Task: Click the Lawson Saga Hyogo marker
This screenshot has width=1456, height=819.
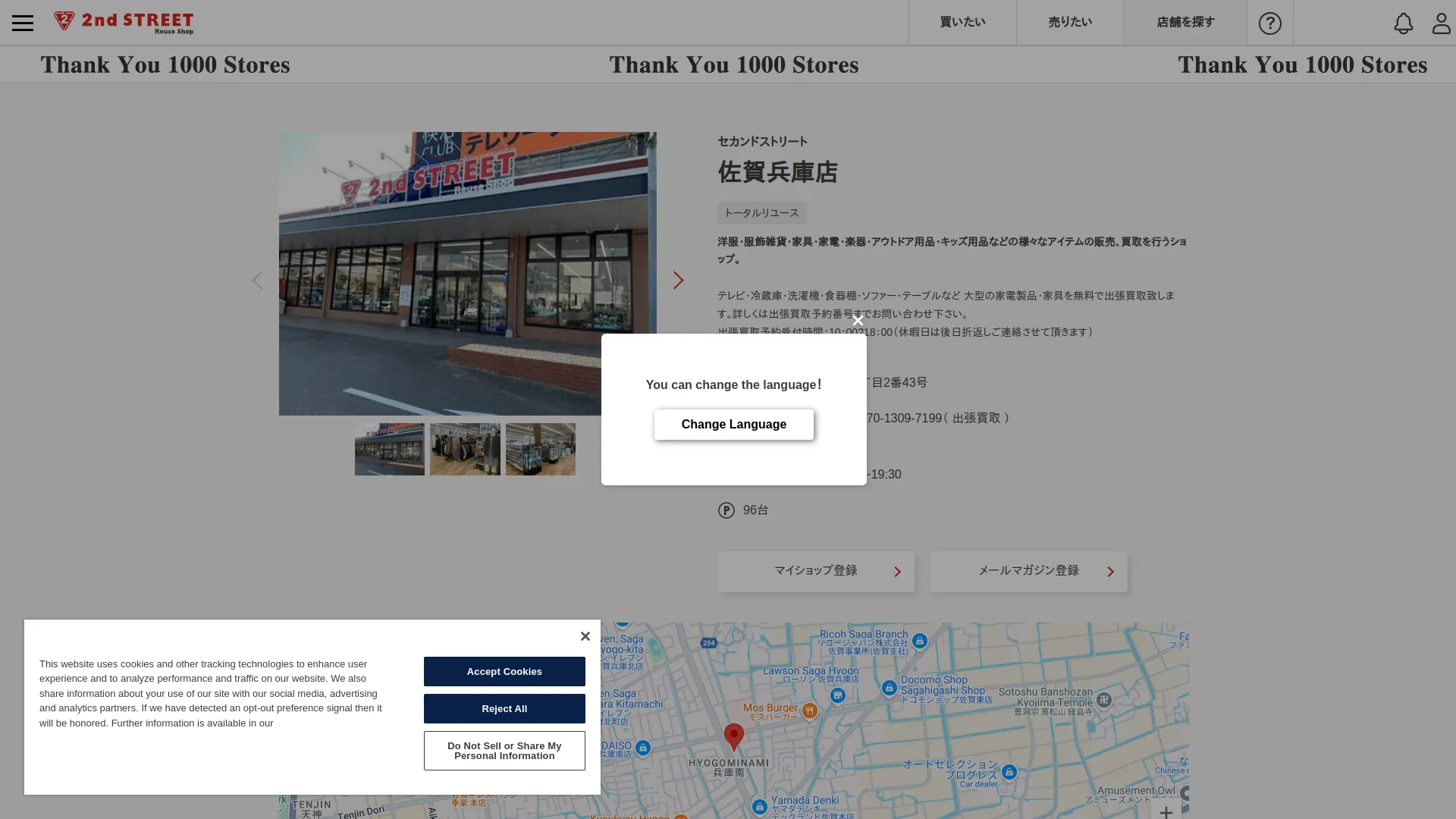Action: pyautogui.click(x=837, y=695)
